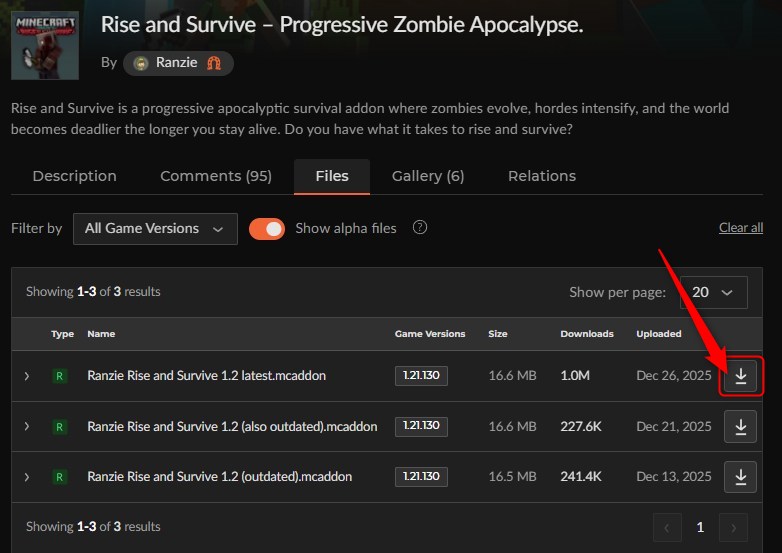
Task: Expand the (also outdated).mcaddon file row
Action: [x=27, y=426]
